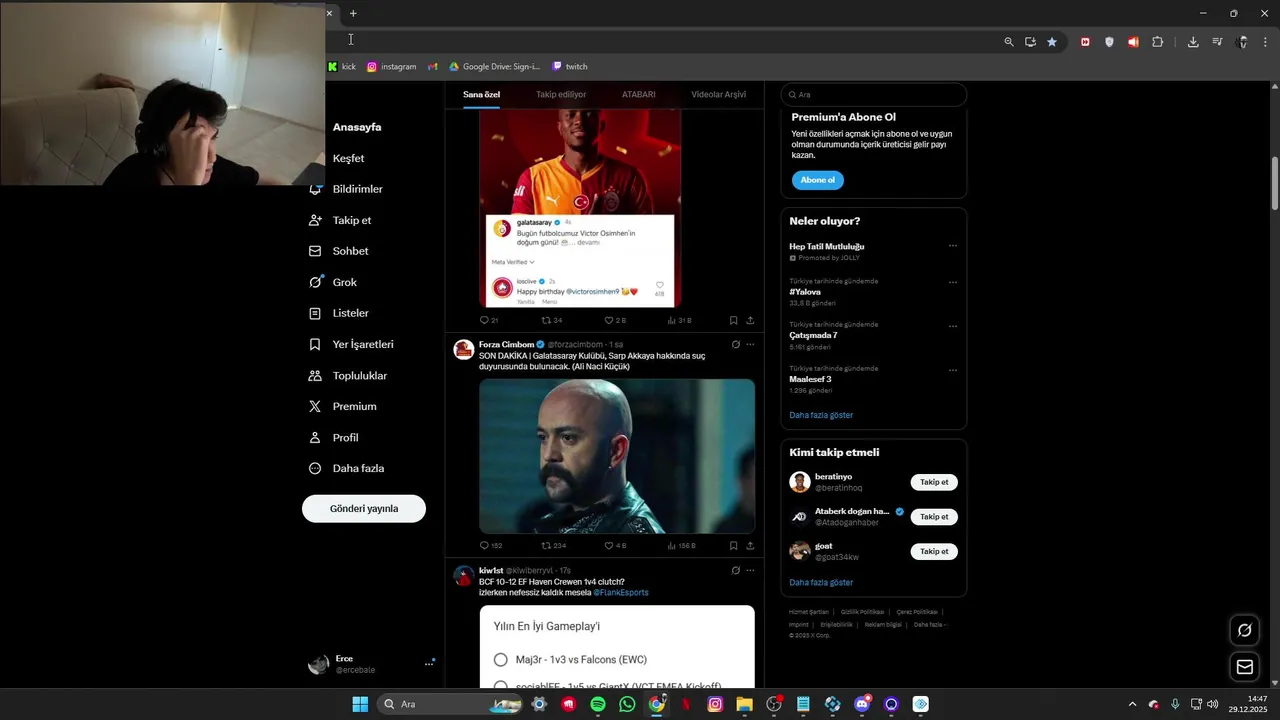Go to Anasayfa in the sidebar

pyautogui.click(x=357, y=127)
